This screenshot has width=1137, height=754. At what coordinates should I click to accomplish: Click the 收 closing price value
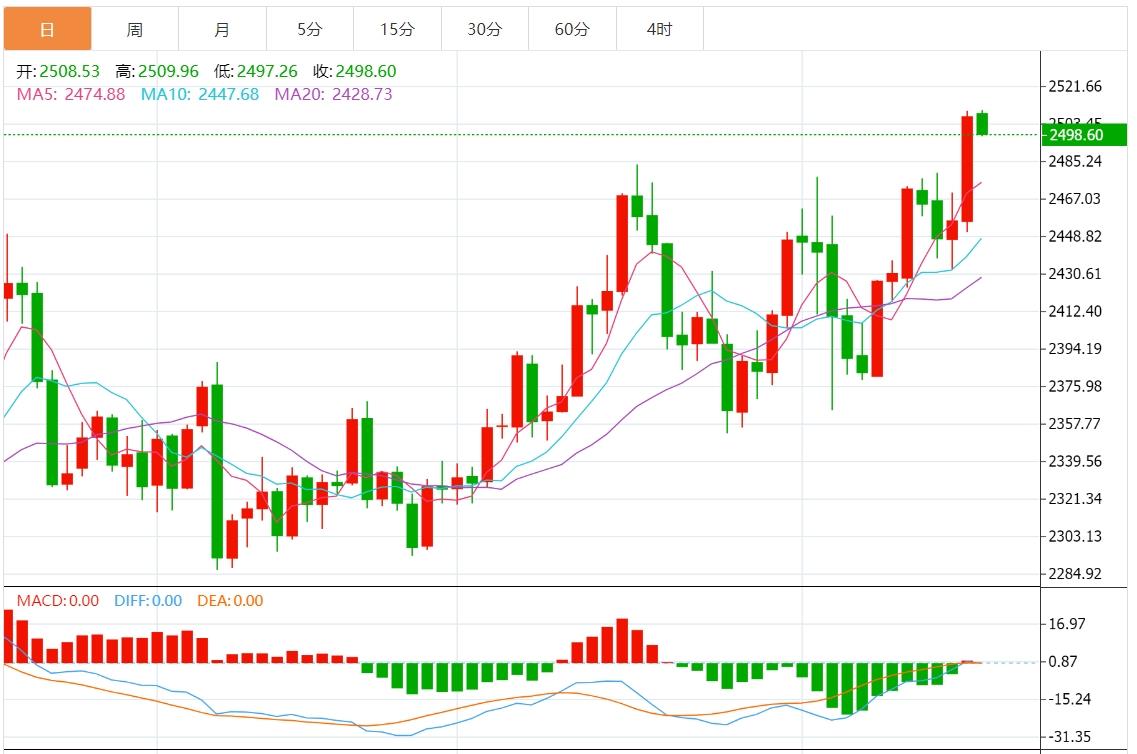tap(366, 72)
